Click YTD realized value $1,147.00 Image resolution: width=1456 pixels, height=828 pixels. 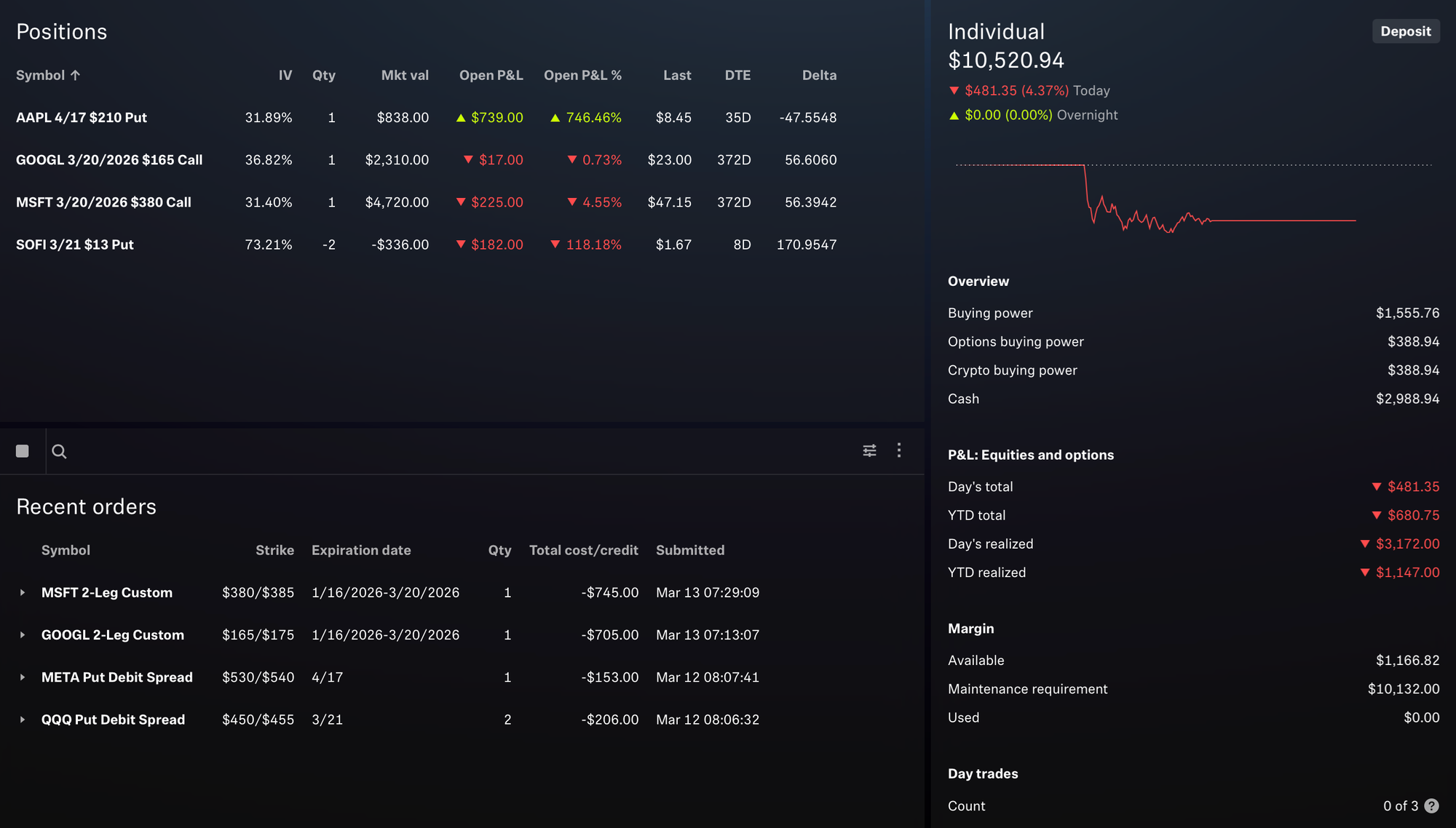1407,573
